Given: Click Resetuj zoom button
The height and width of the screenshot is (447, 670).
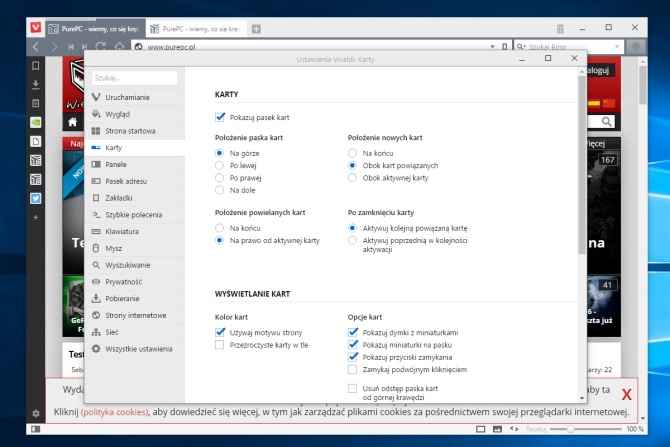Looking at the screenshot, I should [536, 429].
